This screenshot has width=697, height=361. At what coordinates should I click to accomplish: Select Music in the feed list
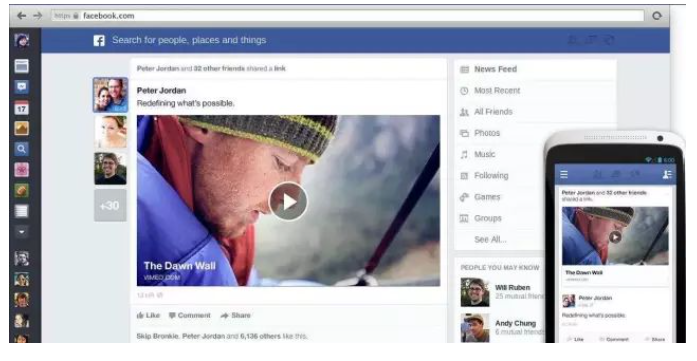(x=485, y=154)
